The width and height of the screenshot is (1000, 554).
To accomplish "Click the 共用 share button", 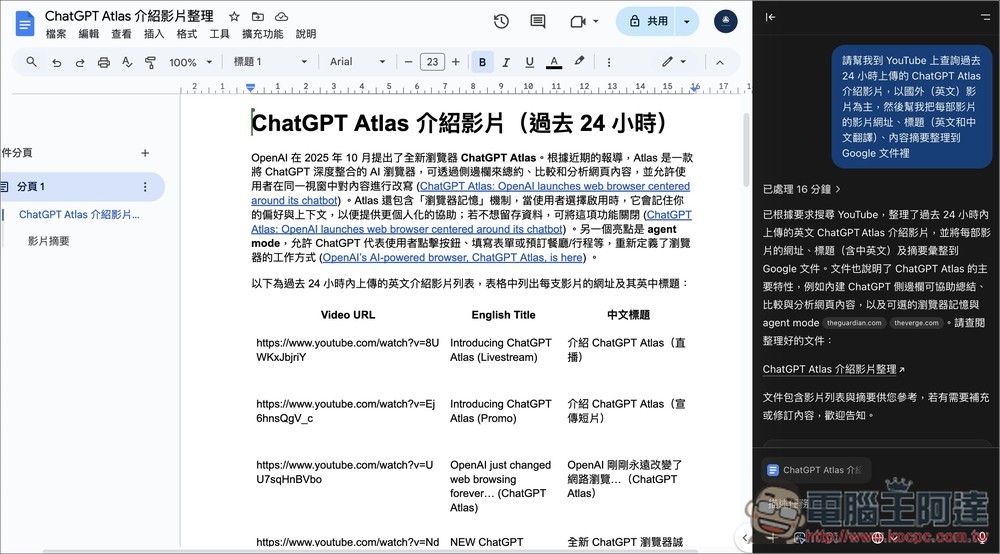I will [x=646, y=21].
